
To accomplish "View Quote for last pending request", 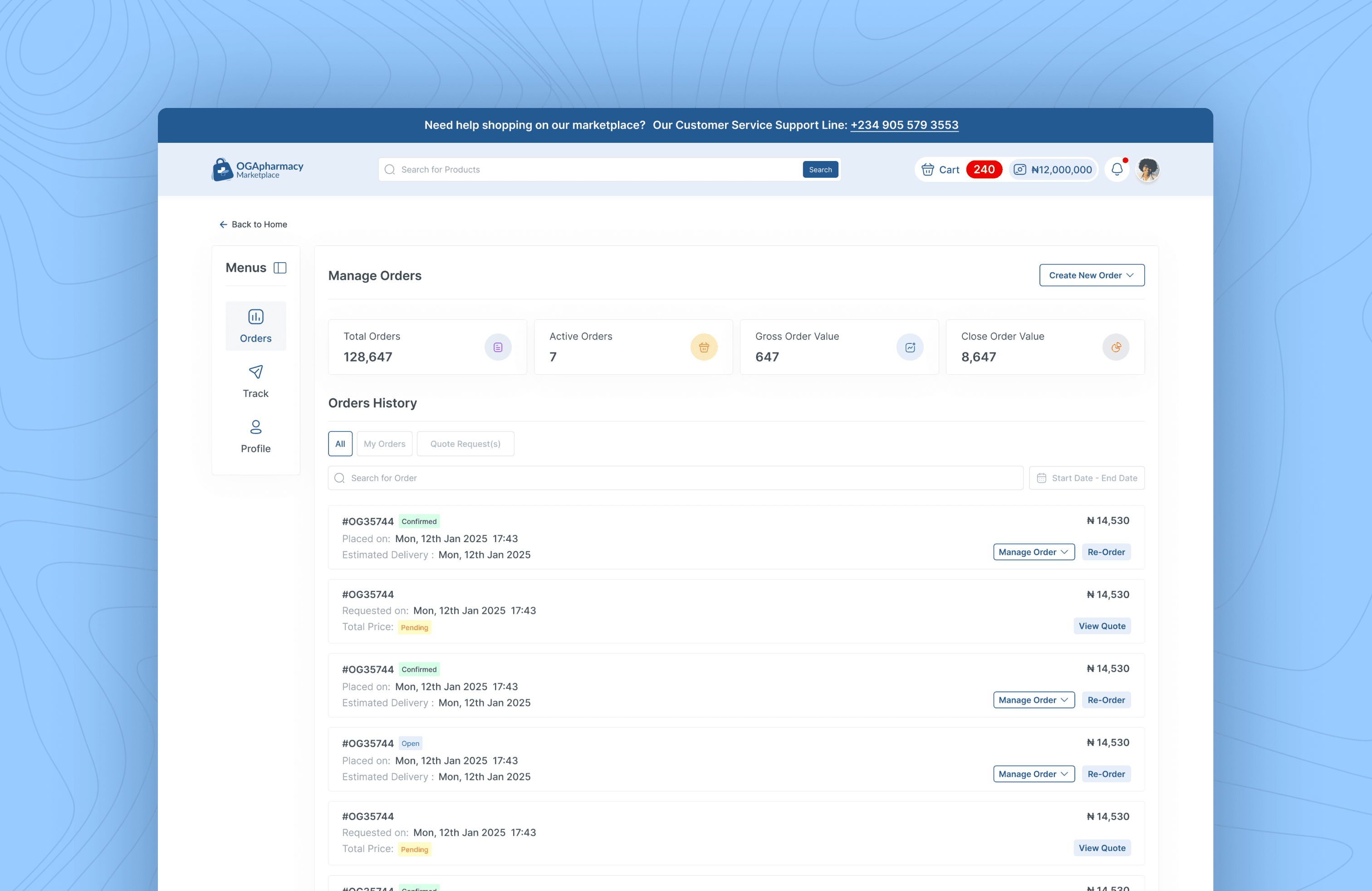I will tap(1102, 848).
